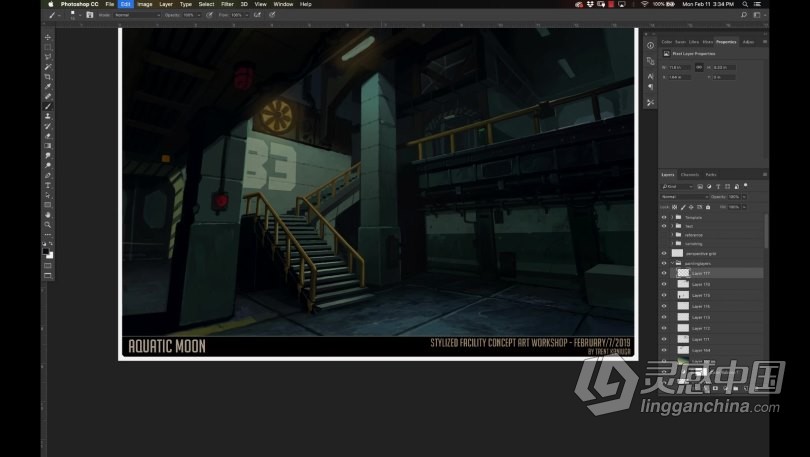810x457 pixels.
Task: Select the Eyedropper tool
Action: [48, 86]
